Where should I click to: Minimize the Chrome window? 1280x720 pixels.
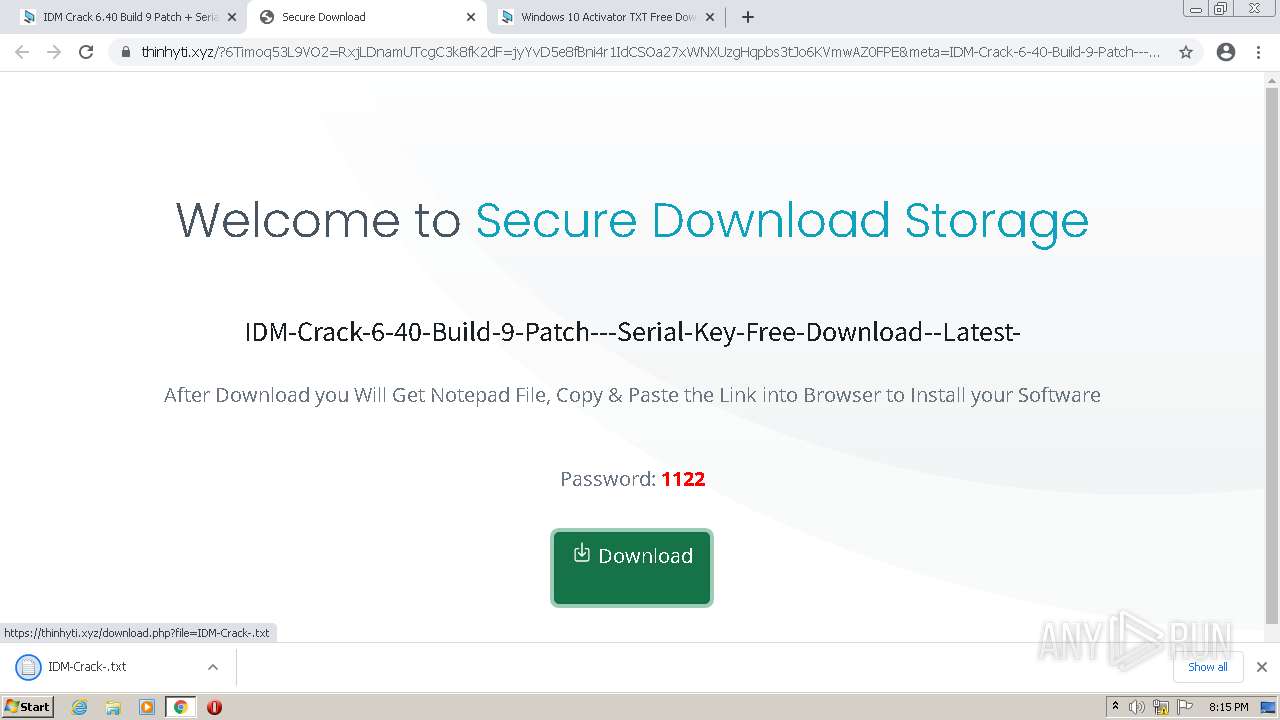click(1196, 9)
